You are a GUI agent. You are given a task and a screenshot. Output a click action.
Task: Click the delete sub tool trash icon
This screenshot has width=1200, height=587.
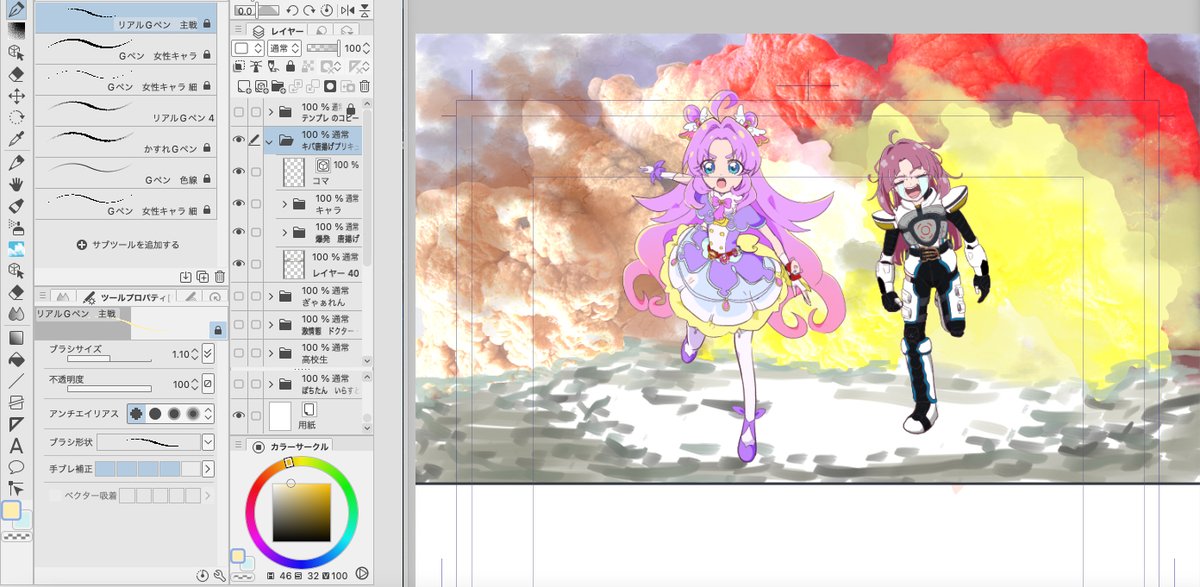219,277
